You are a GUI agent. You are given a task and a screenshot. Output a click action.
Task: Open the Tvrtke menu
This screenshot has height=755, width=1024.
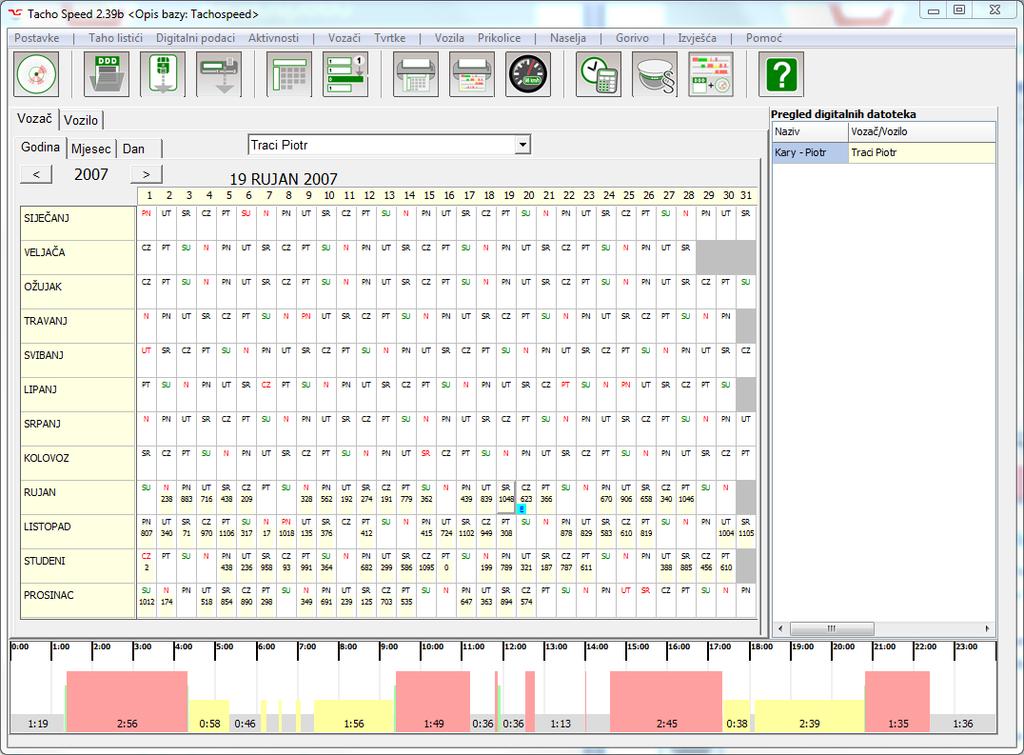pyautogui.click(x=390, y=38)
